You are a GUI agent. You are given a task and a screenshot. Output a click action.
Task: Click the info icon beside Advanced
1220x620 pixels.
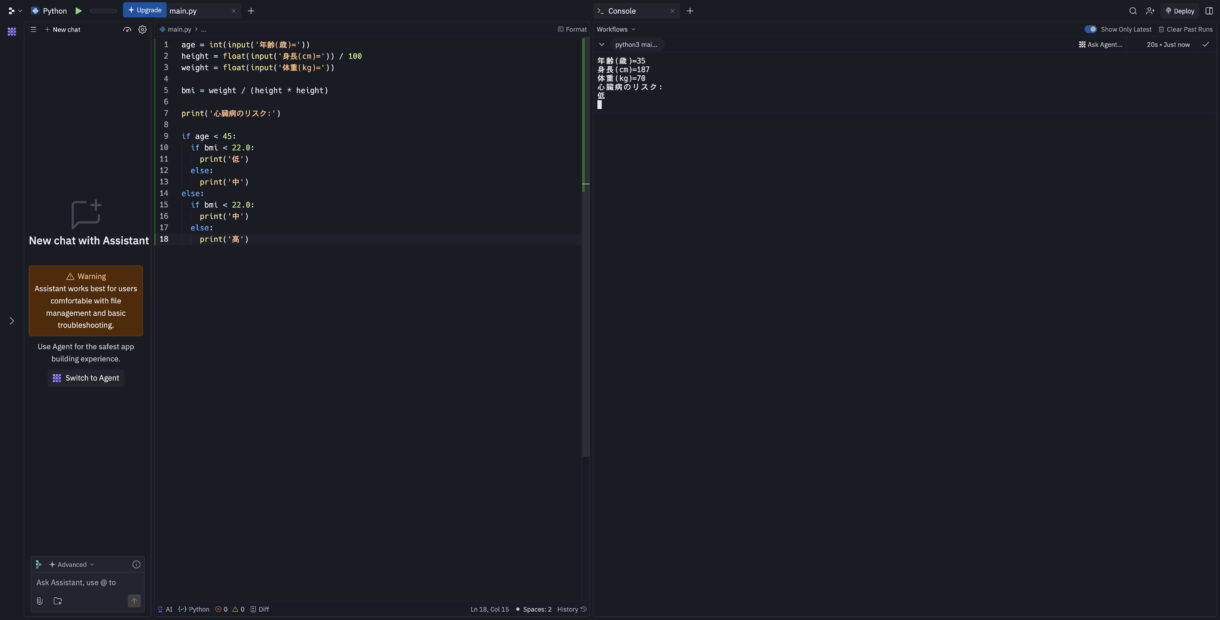click(x=136, y=565)
